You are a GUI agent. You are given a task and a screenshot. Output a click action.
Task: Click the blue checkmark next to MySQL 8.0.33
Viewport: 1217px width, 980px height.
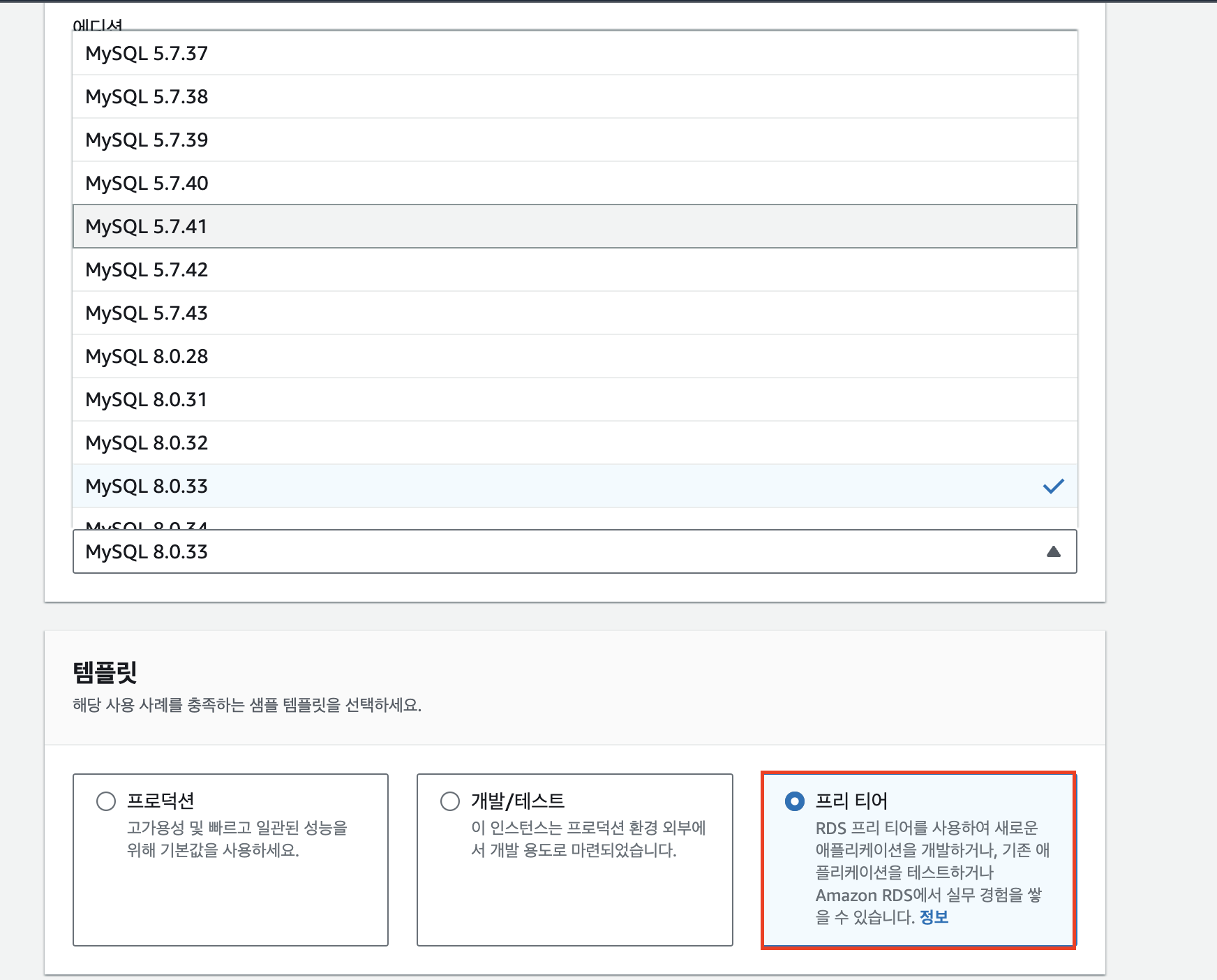(1053, 486)
